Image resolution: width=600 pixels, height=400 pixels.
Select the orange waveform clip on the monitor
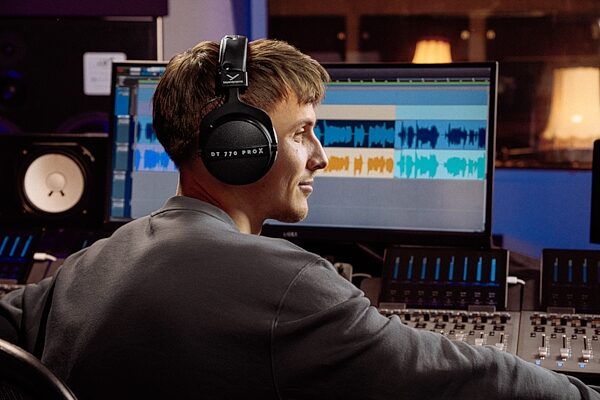pos(357,163)
